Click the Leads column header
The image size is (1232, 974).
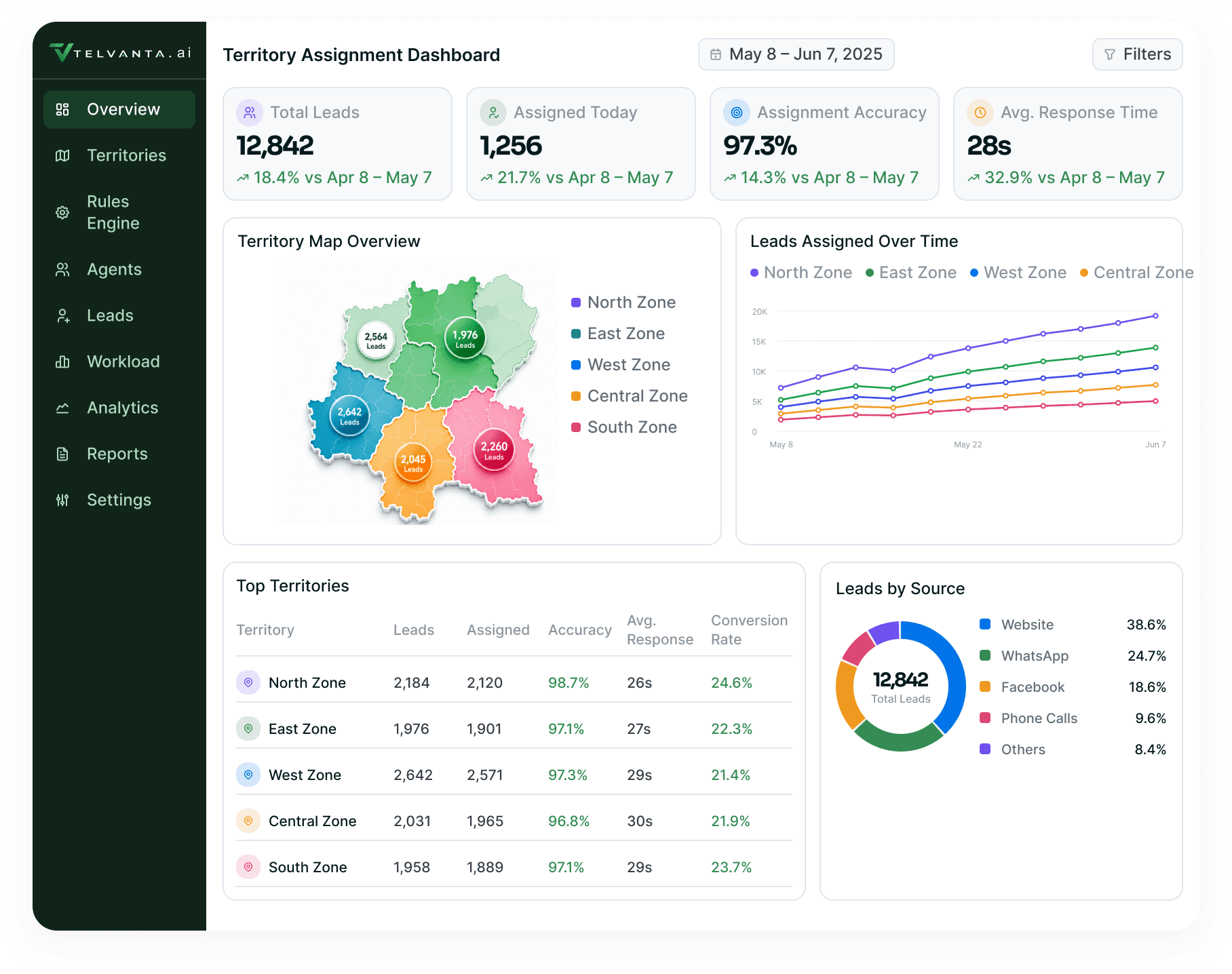tap(414, 630)
